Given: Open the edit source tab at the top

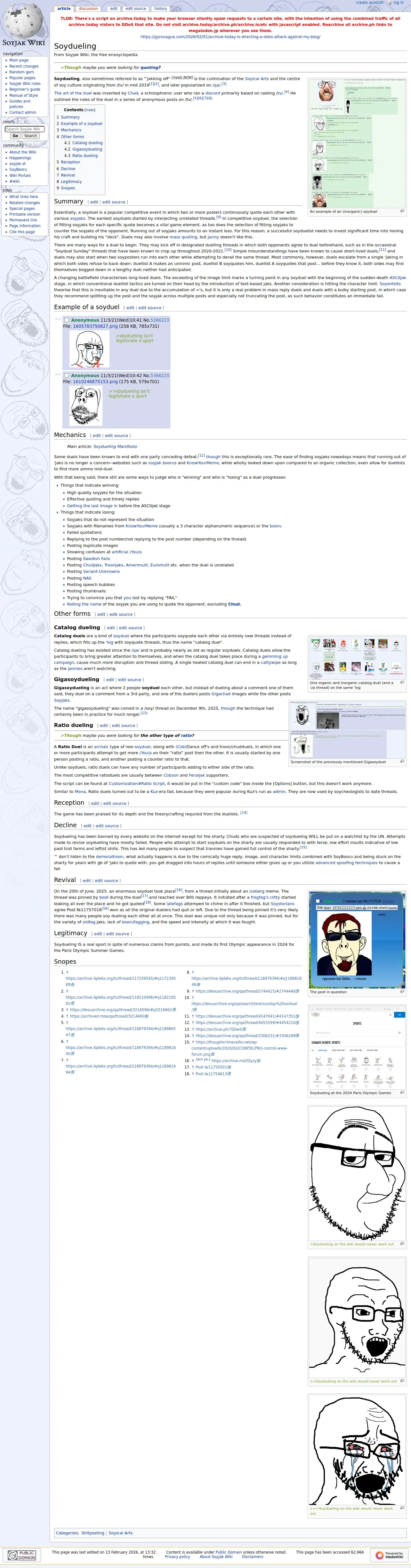Looking at the screenshot, I should (136, 9).
